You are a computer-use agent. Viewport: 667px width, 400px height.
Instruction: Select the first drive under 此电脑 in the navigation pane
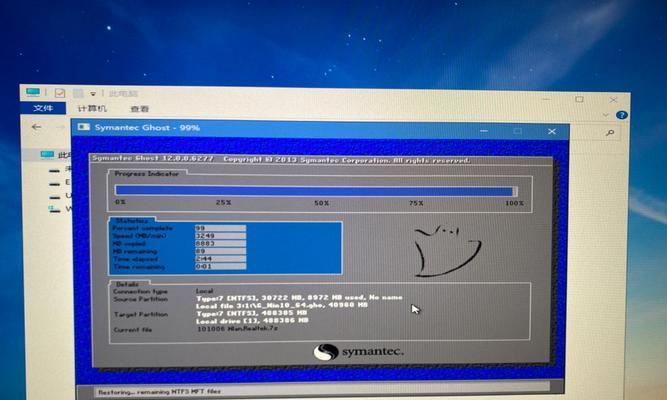pos(60,170)
